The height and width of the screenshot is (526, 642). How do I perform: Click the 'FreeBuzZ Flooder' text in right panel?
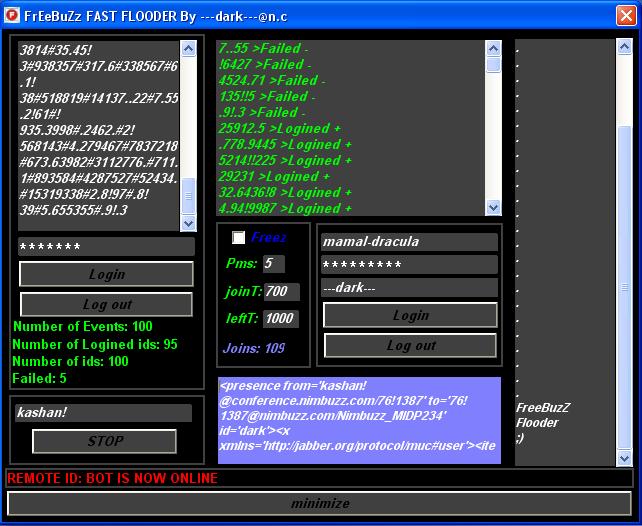[x=543, y=415]
